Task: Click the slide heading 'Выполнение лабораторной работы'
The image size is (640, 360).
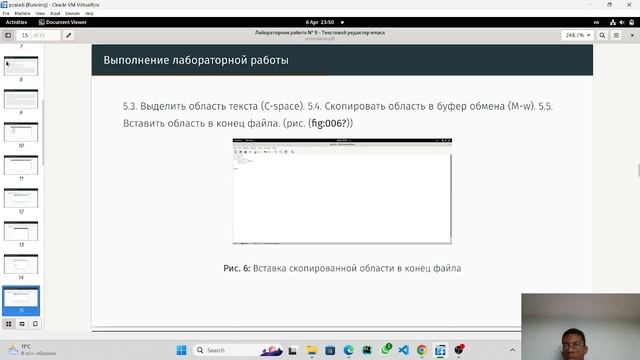Action: click(196, 60)
